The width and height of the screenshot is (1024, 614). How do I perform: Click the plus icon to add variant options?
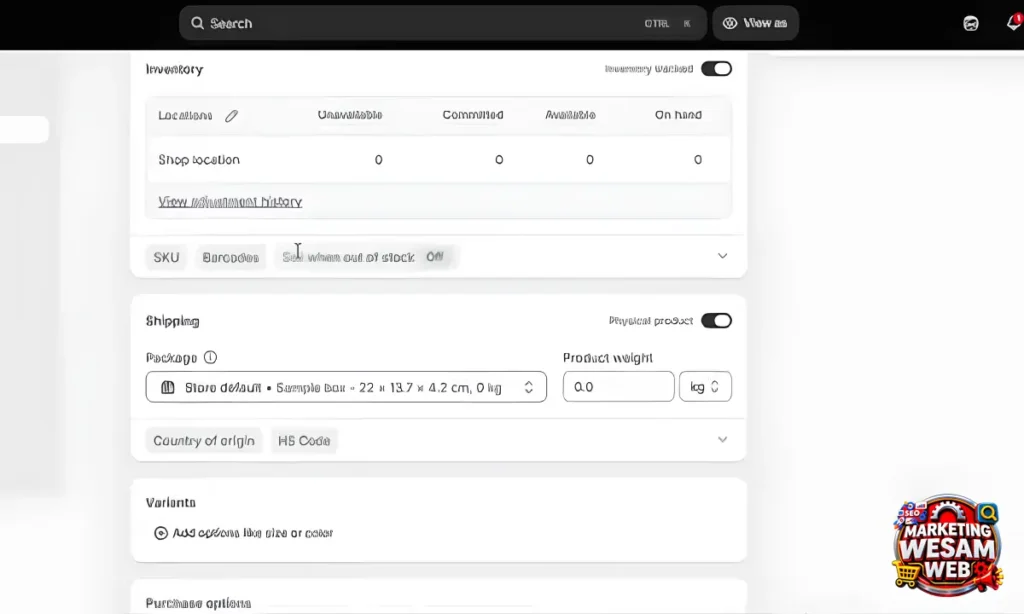click(161, 533)
